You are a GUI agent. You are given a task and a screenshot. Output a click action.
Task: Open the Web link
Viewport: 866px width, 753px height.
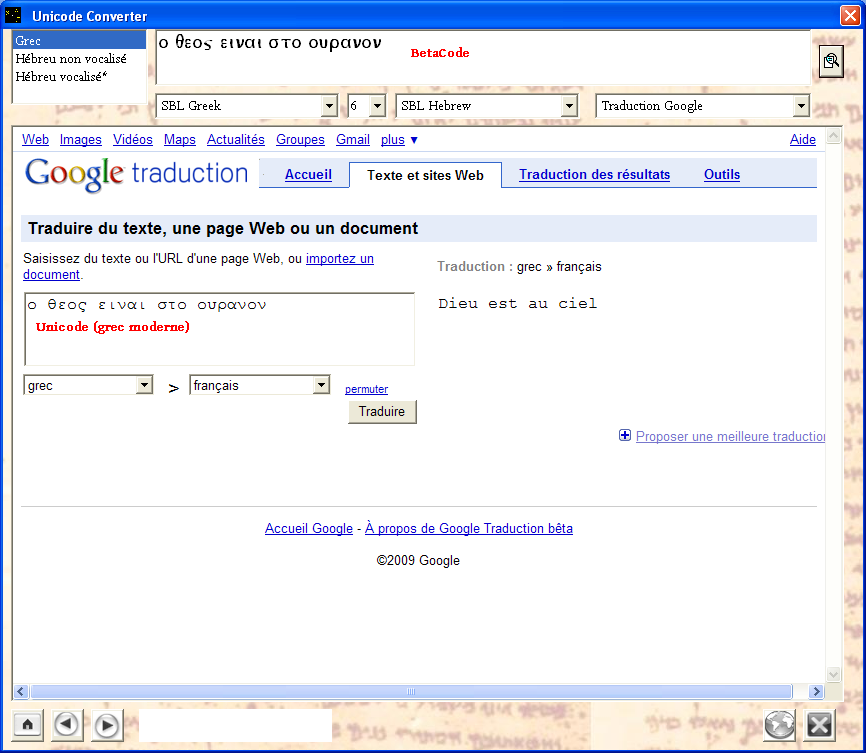(35, 140)
